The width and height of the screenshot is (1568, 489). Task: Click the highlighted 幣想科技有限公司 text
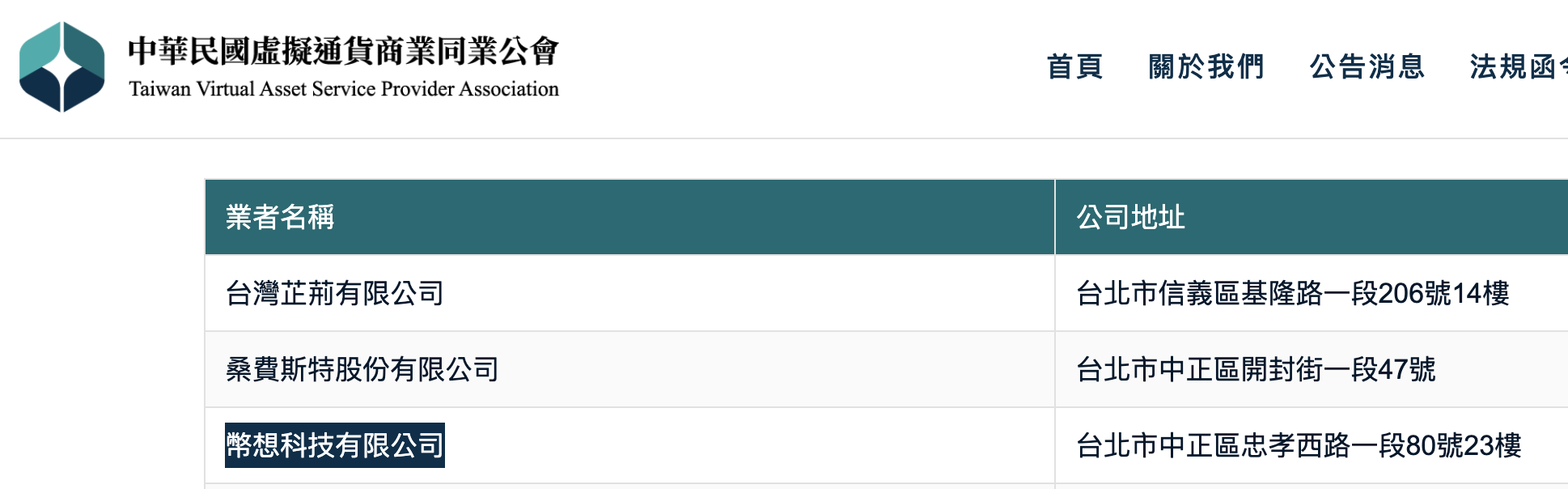pos(335,445)
